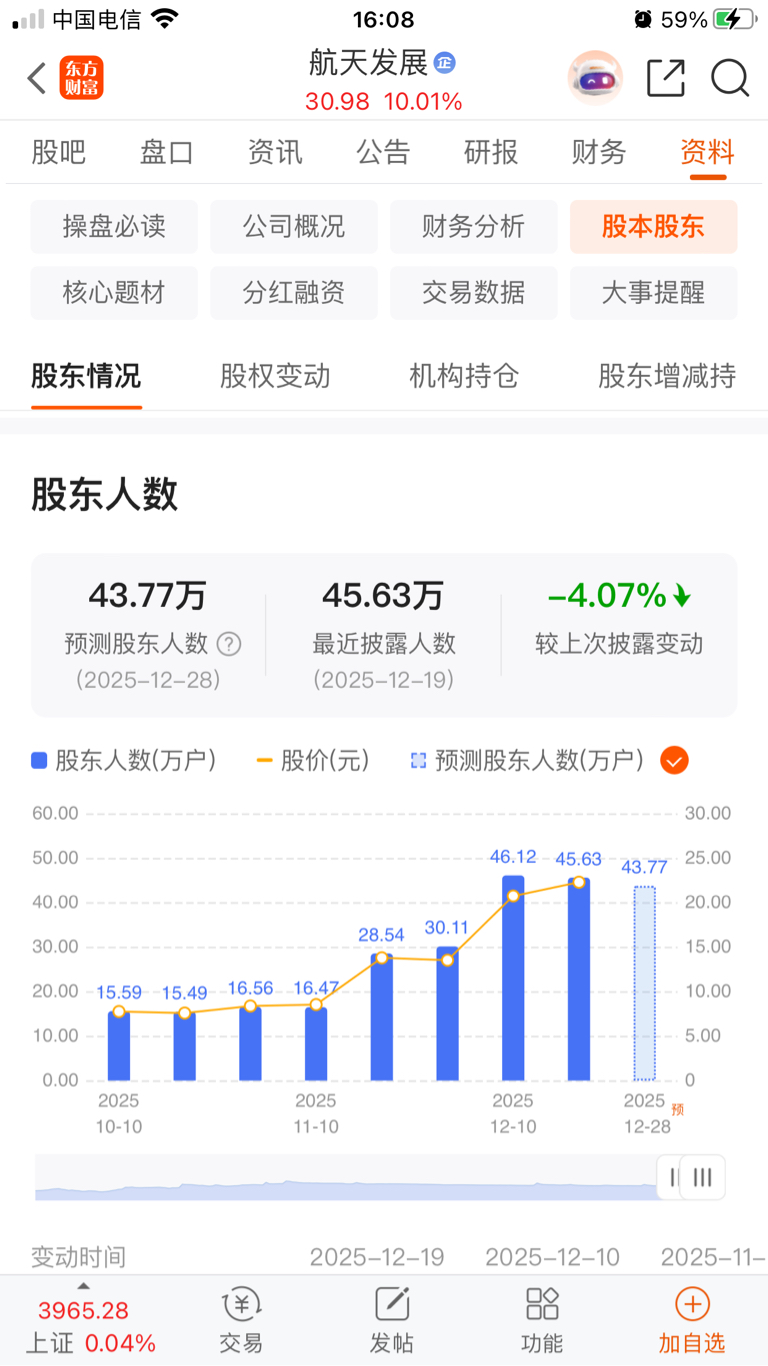The height and width of the screenshot is (1366, 768).
Task: Tap the 30.11 bar in the chart
Action: tap(448, 1014)
